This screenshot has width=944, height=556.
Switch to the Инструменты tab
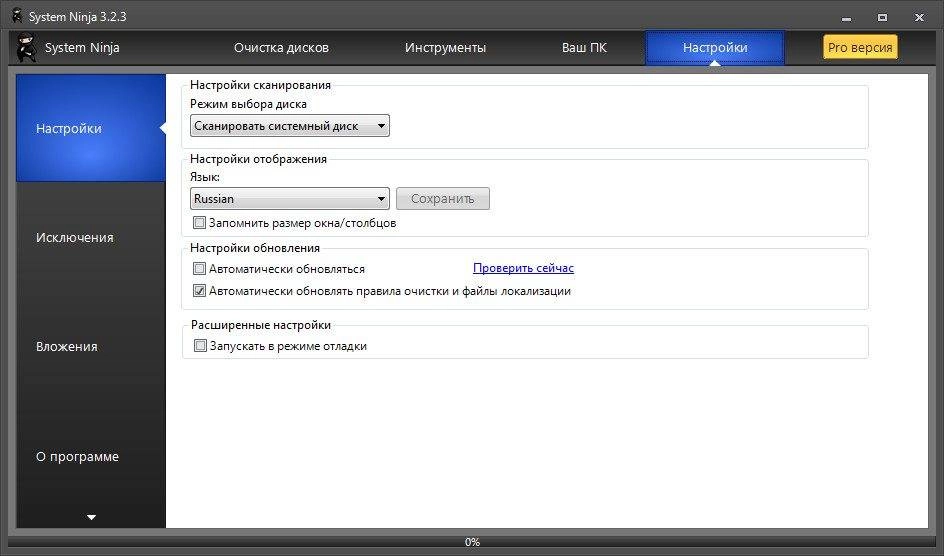point(446,48)
